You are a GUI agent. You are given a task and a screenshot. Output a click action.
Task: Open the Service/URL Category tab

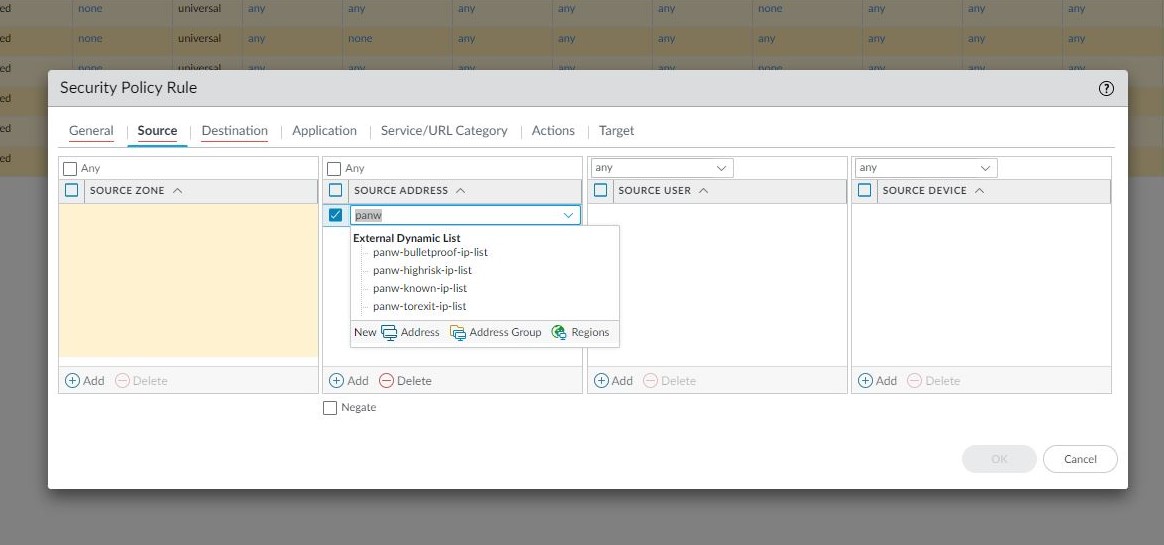tap(444, 131)
